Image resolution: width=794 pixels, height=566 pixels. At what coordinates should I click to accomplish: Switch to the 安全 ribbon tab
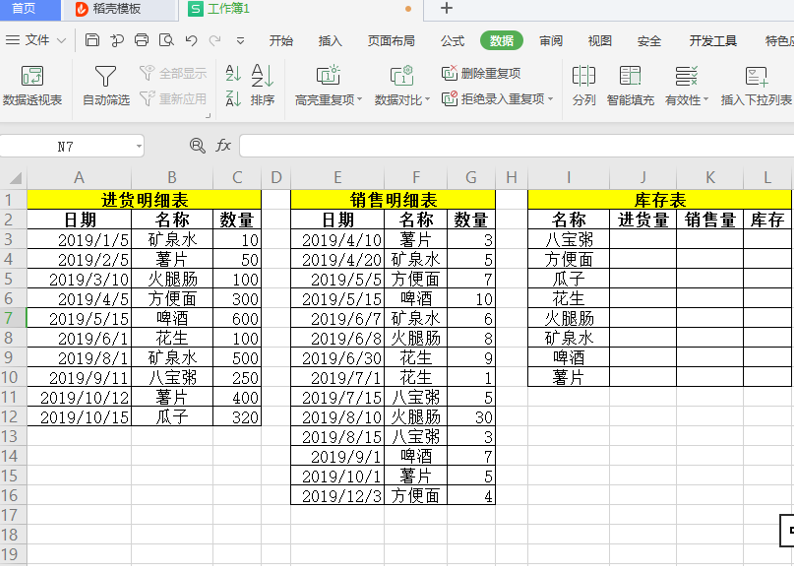point(649,41)
